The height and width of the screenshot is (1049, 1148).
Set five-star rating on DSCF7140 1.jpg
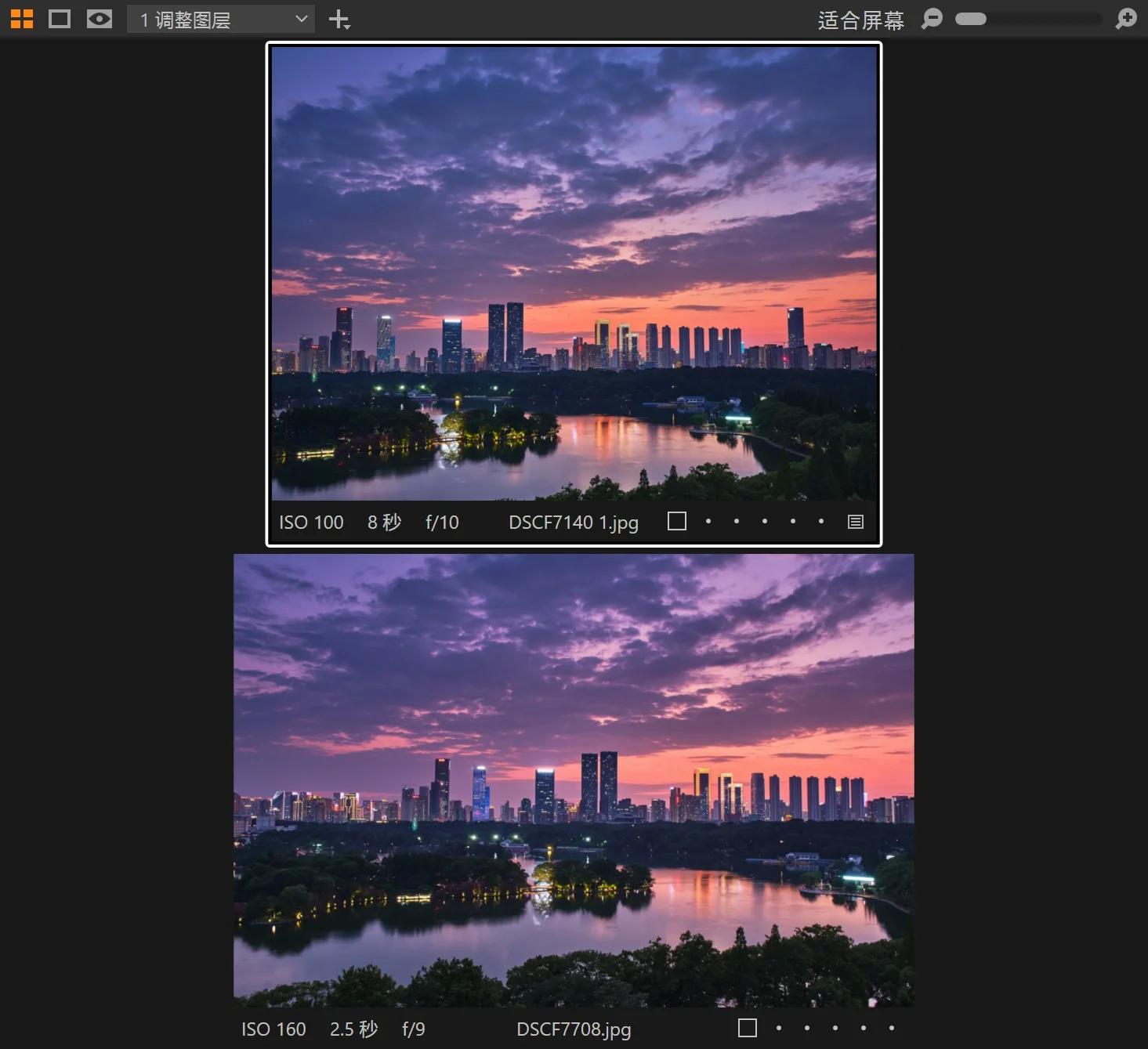point(821,522)
